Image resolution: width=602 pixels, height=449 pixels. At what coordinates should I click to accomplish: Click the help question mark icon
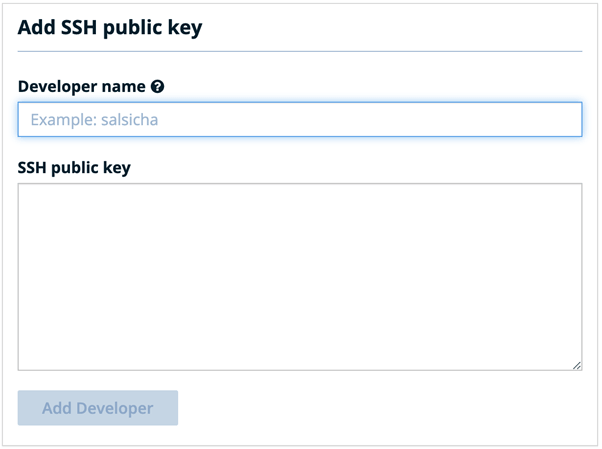[157, 87]
